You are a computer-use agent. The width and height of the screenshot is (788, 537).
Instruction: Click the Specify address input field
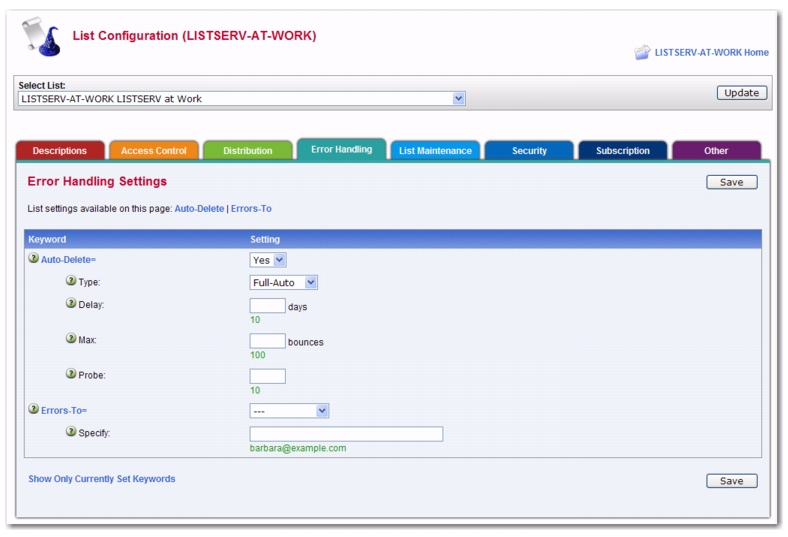coord(346,434)
